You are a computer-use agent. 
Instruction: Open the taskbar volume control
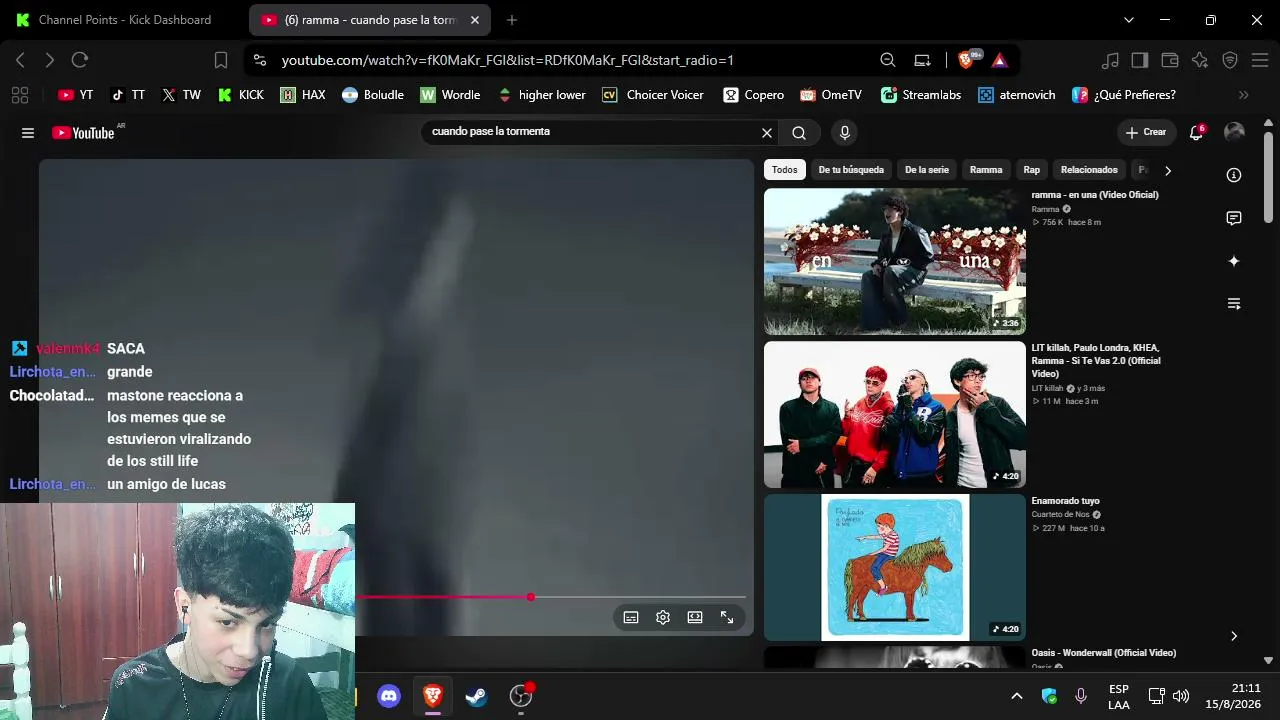pyautogui.click(x=1181, y=696)
